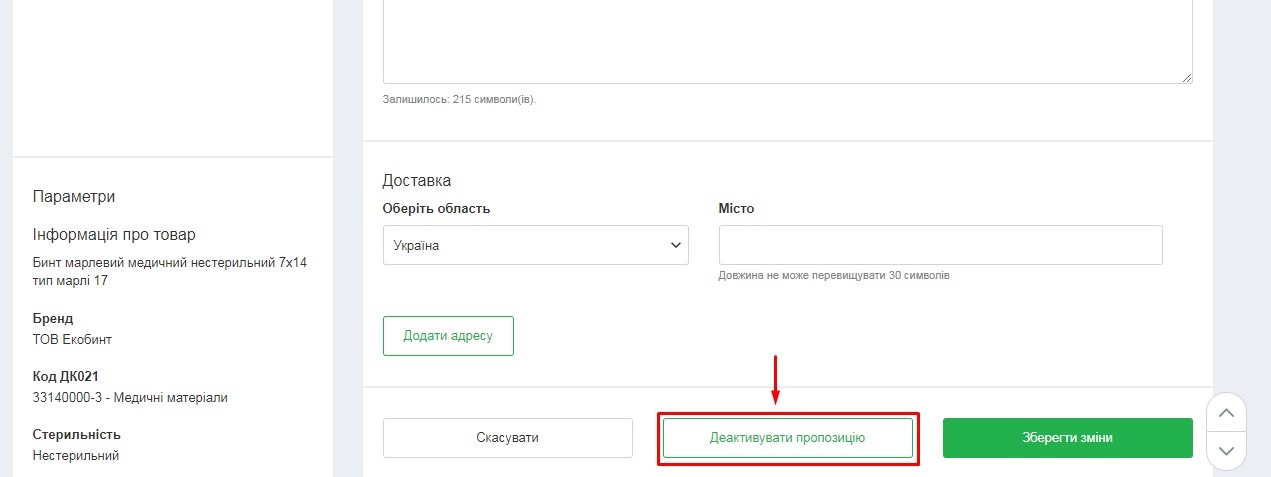Click the Доставка section heading

click(x=416, y=181)
